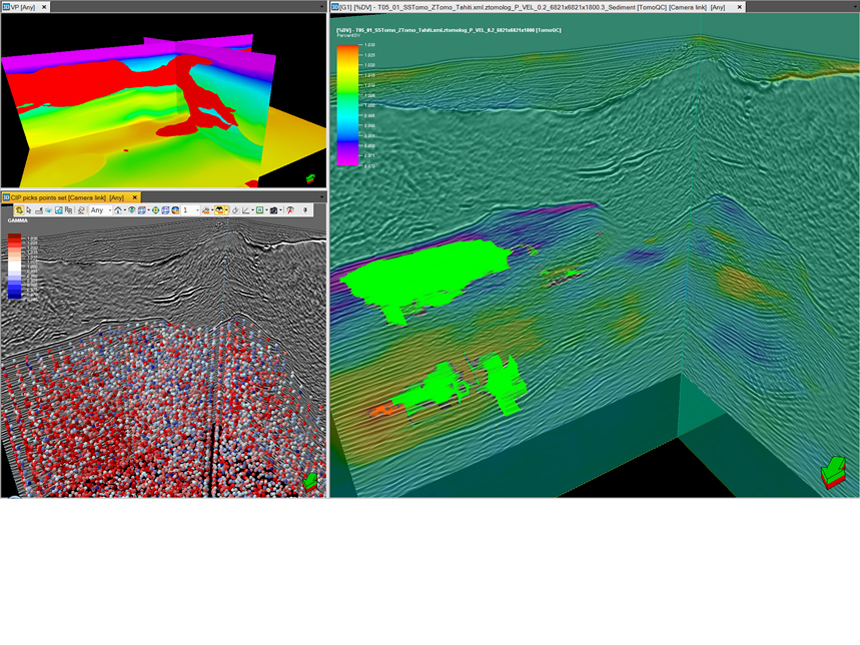Click the green orientation arrow in VEL viewer
The width and height of the screenshot is (860, 645).
pos(832,471)
